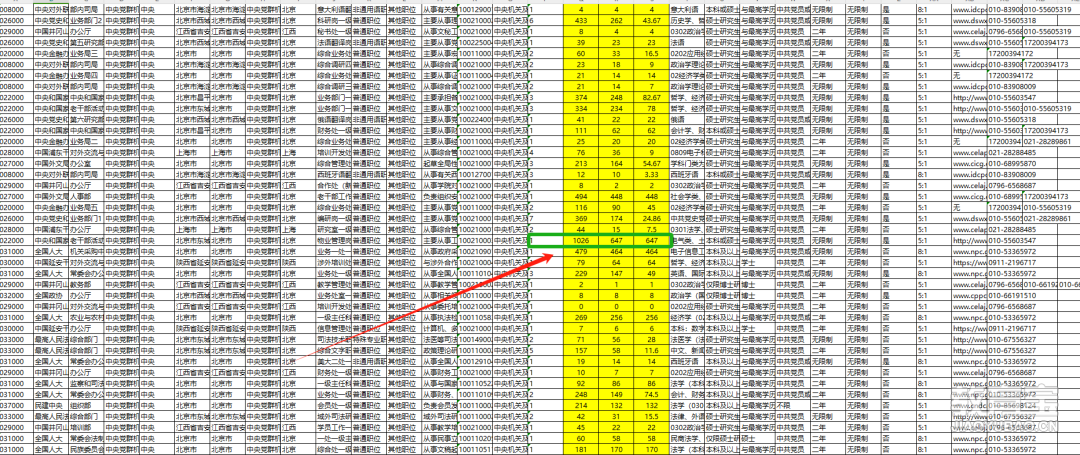The height and width of the screenshot is (455, 1080).
Task: Select the highlighted cell containing 1026
Action: (x=581, y=240)
